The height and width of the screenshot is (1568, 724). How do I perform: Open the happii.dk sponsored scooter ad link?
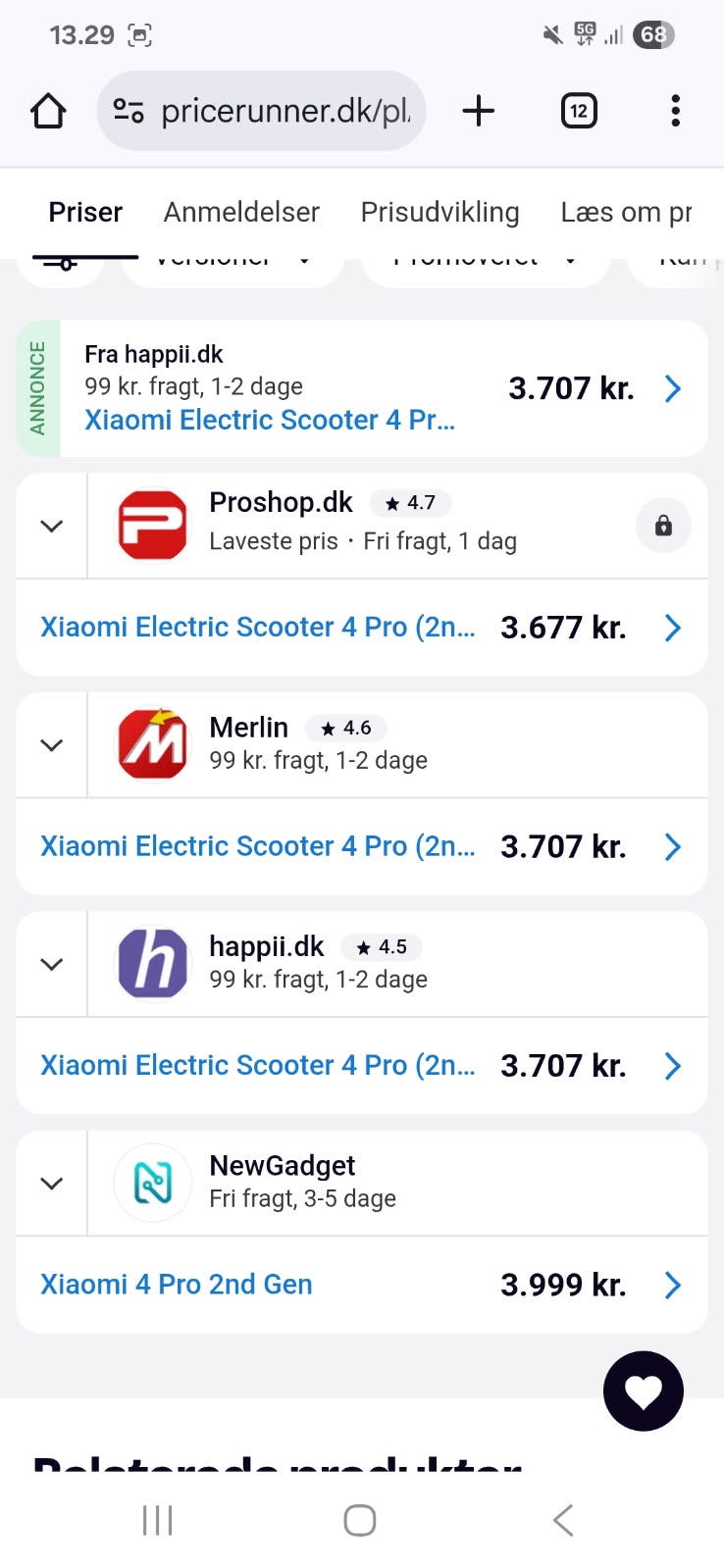(270, 420)
